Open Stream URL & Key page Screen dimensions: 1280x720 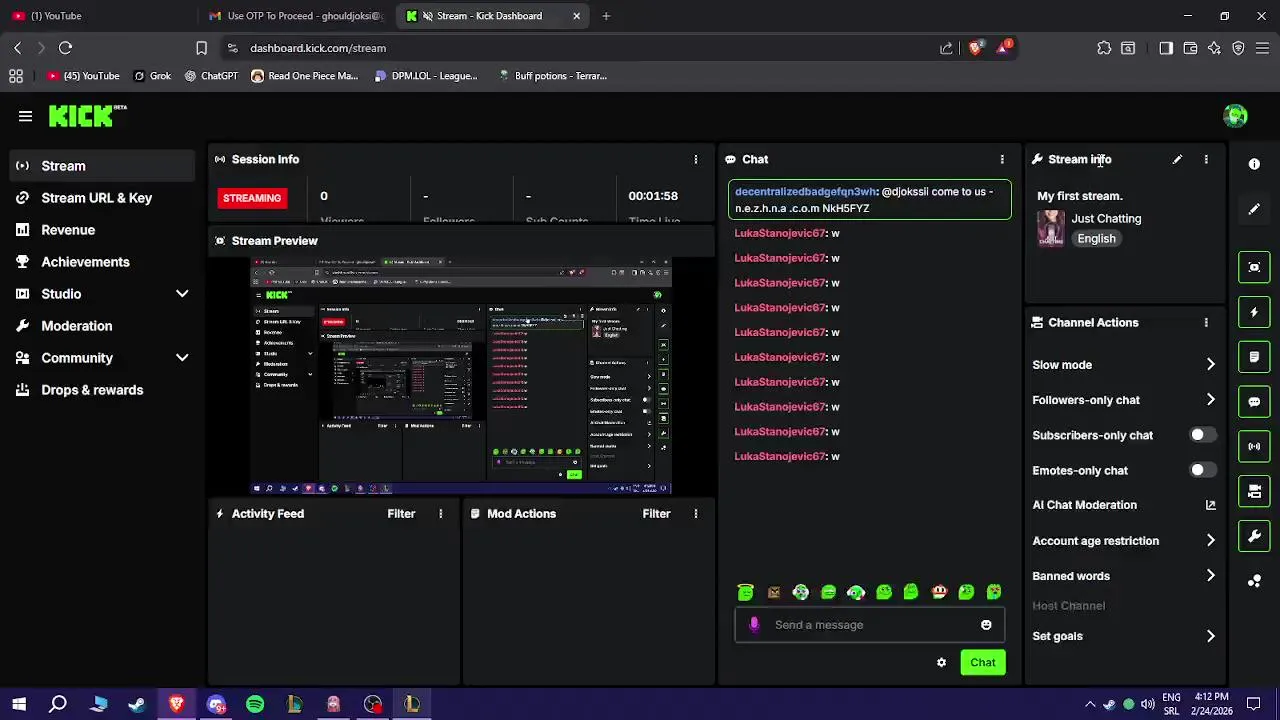(x=102, y=198)
